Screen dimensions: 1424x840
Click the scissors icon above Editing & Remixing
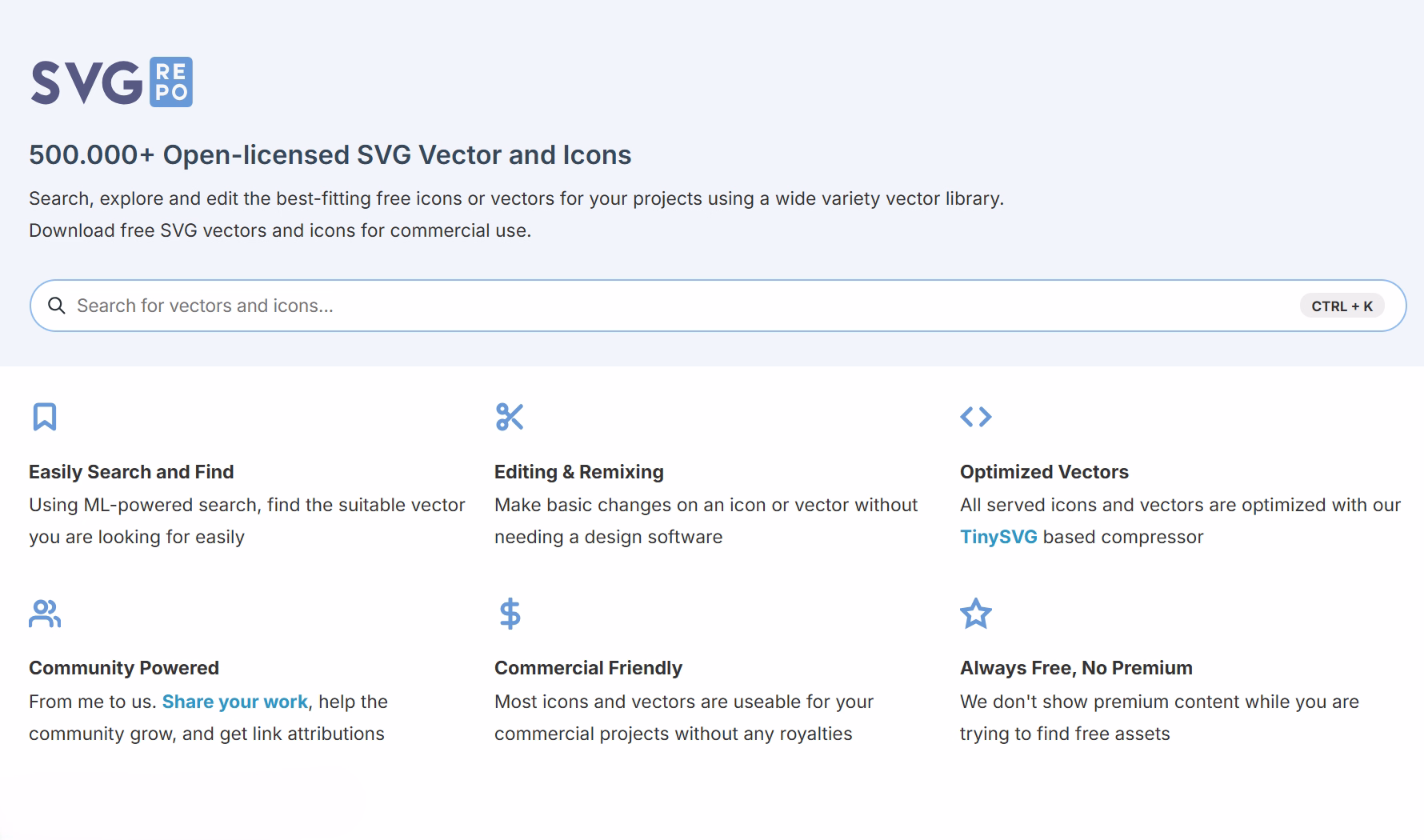tap(510, 416)
